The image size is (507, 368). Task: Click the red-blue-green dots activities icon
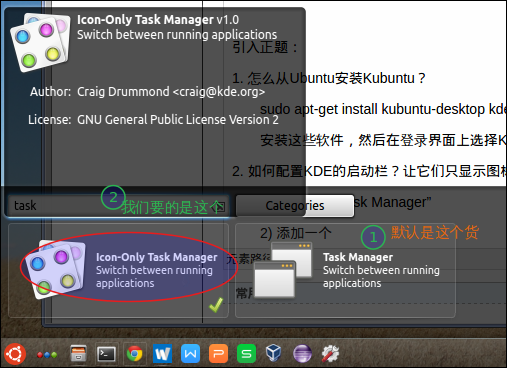pos(47,355)
